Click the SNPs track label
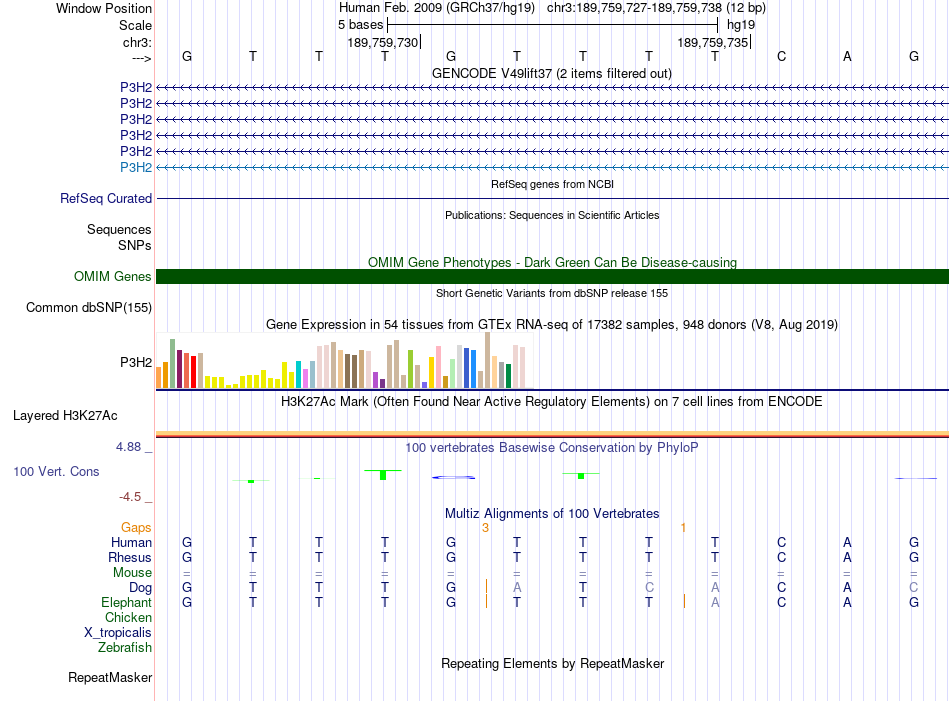Screen dimensions: 950x701 point(135,245)
